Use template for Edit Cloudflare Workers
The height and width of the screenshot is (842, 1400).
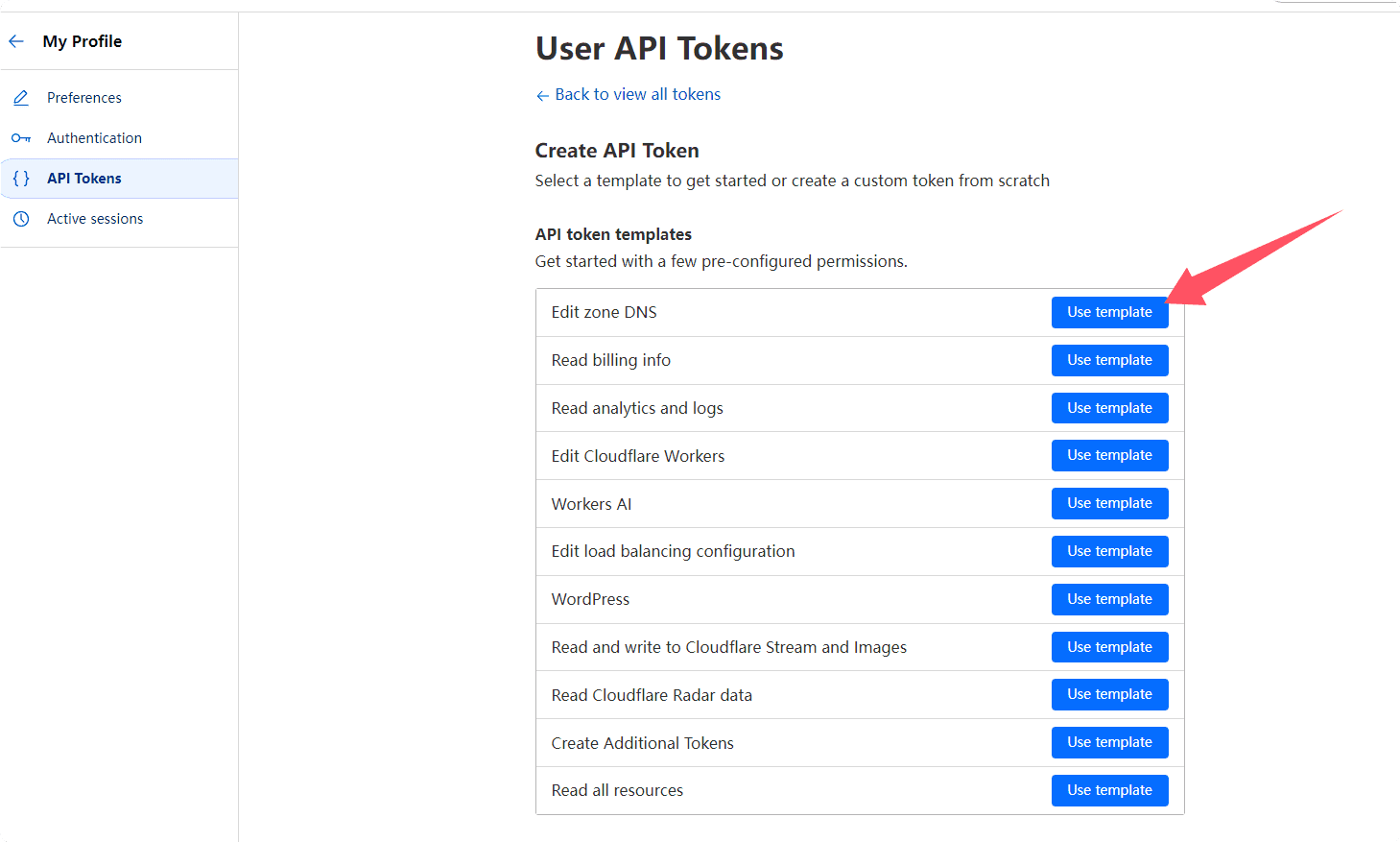pyautogui.click(x=1109, y=455)
